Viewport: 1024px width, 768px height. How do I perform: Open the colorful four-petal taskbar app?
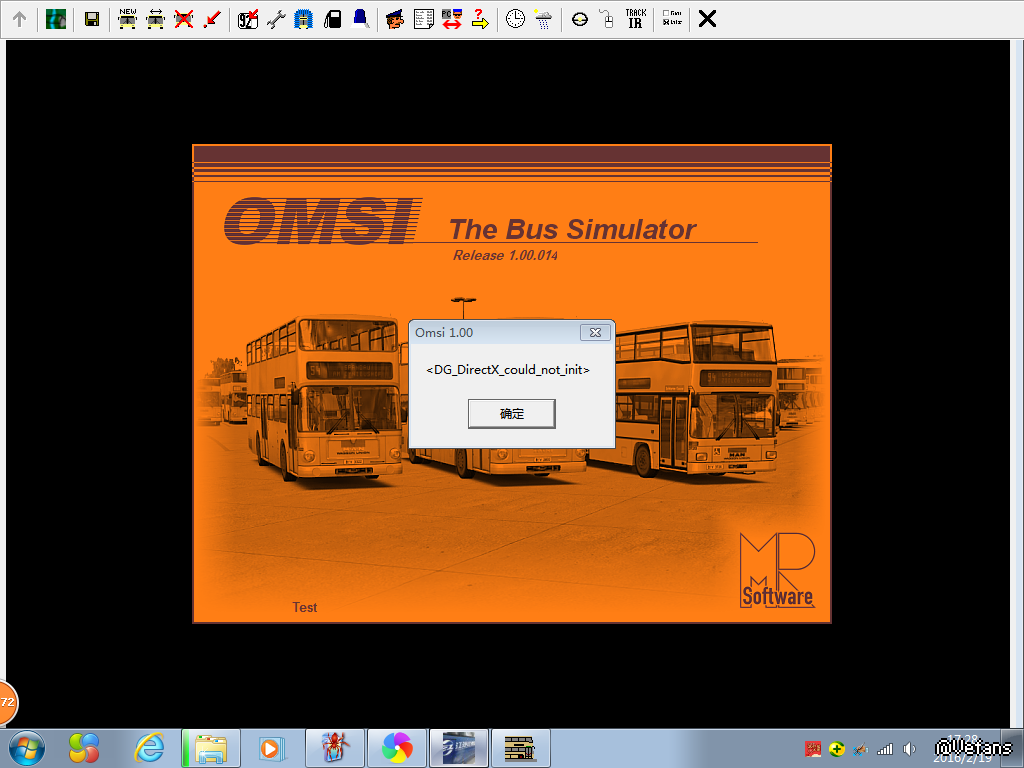pos(84,748)
